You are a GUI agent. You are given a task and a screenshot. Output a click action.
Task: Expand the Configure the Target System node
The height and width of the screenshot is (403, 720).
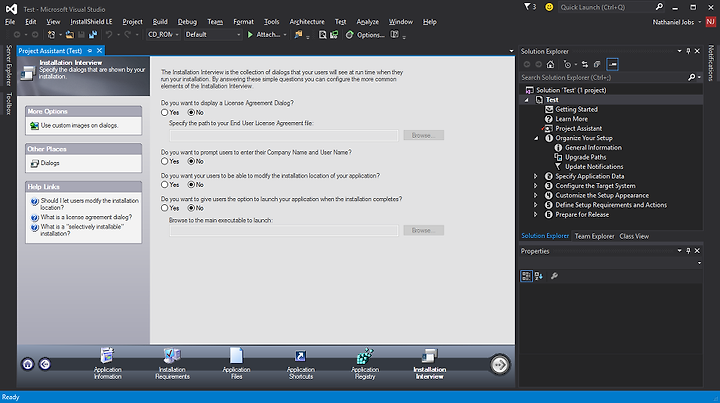click(x=535, y=186)
